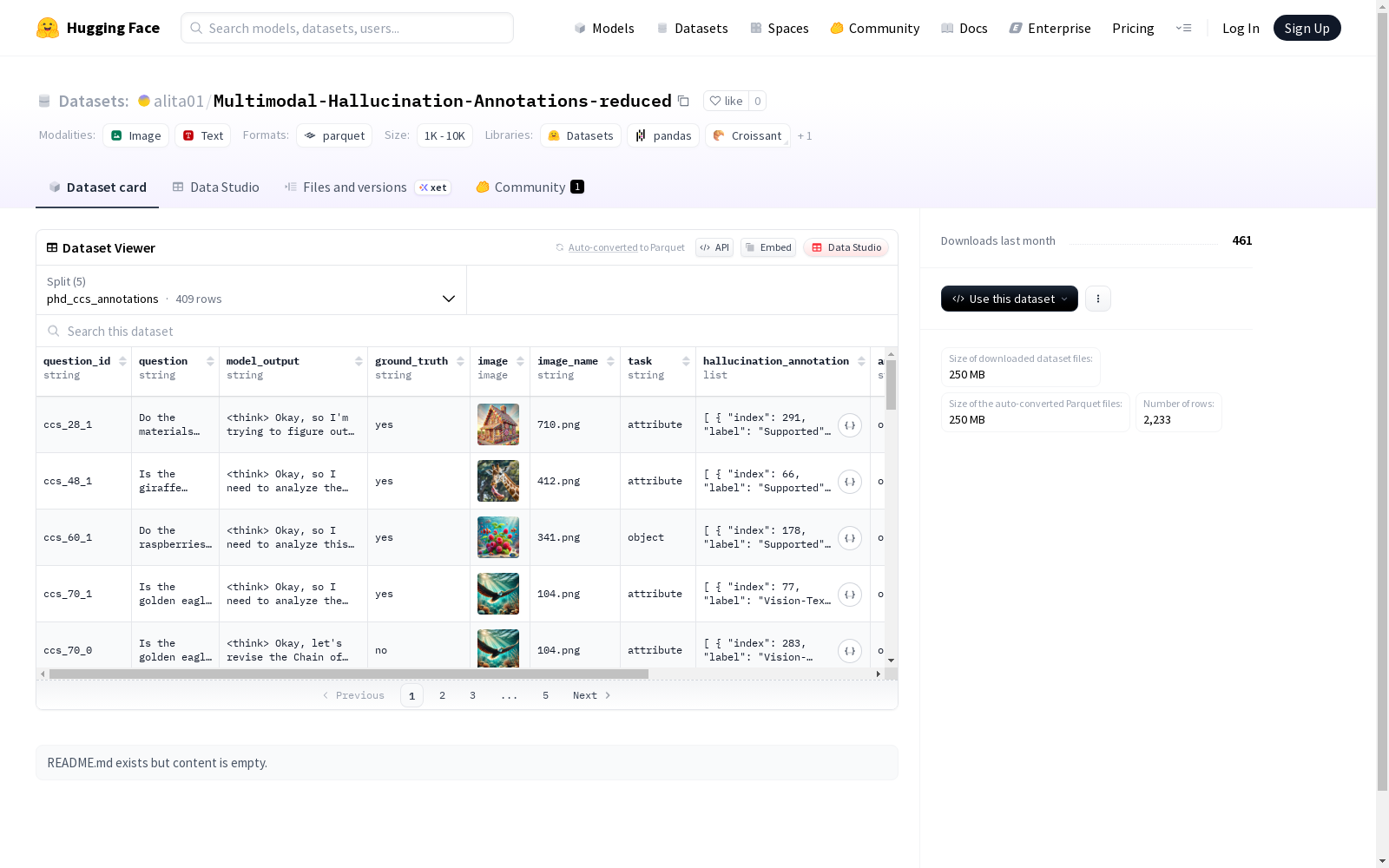Click horizontal scrollbar of dataset table
The width and height of the screenshot is (1389, 868).
[x=349, y=674]
